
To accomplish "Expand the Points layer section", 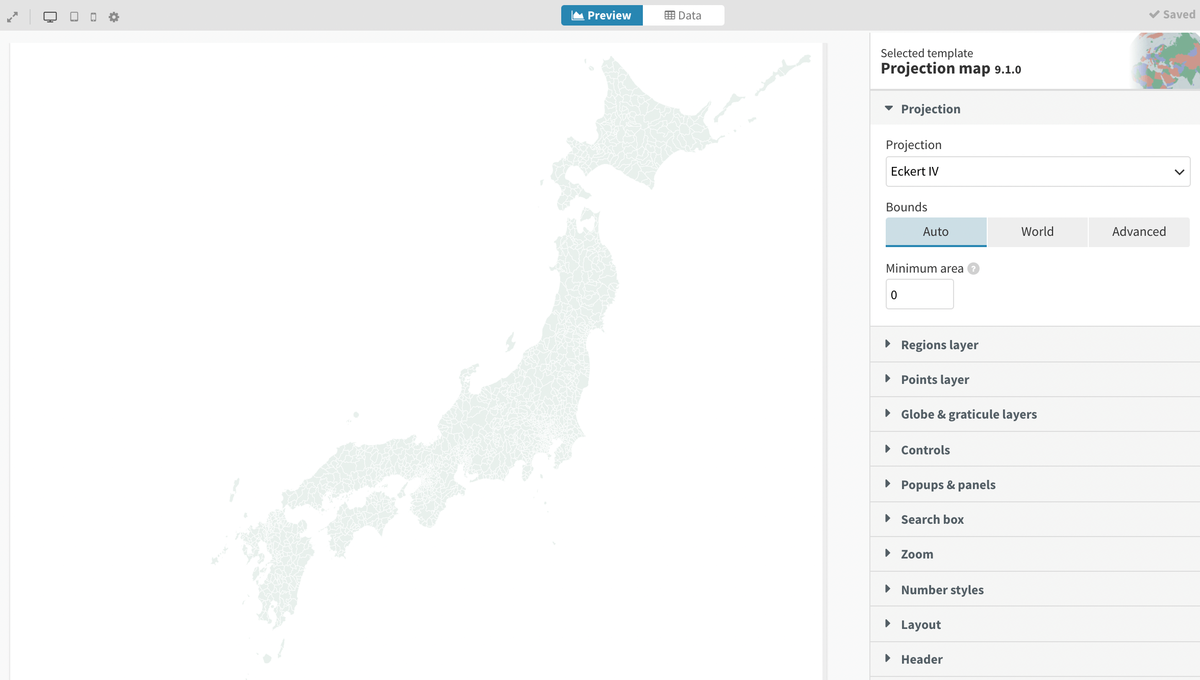I will pyautogui.click(x=1035, y=380).
